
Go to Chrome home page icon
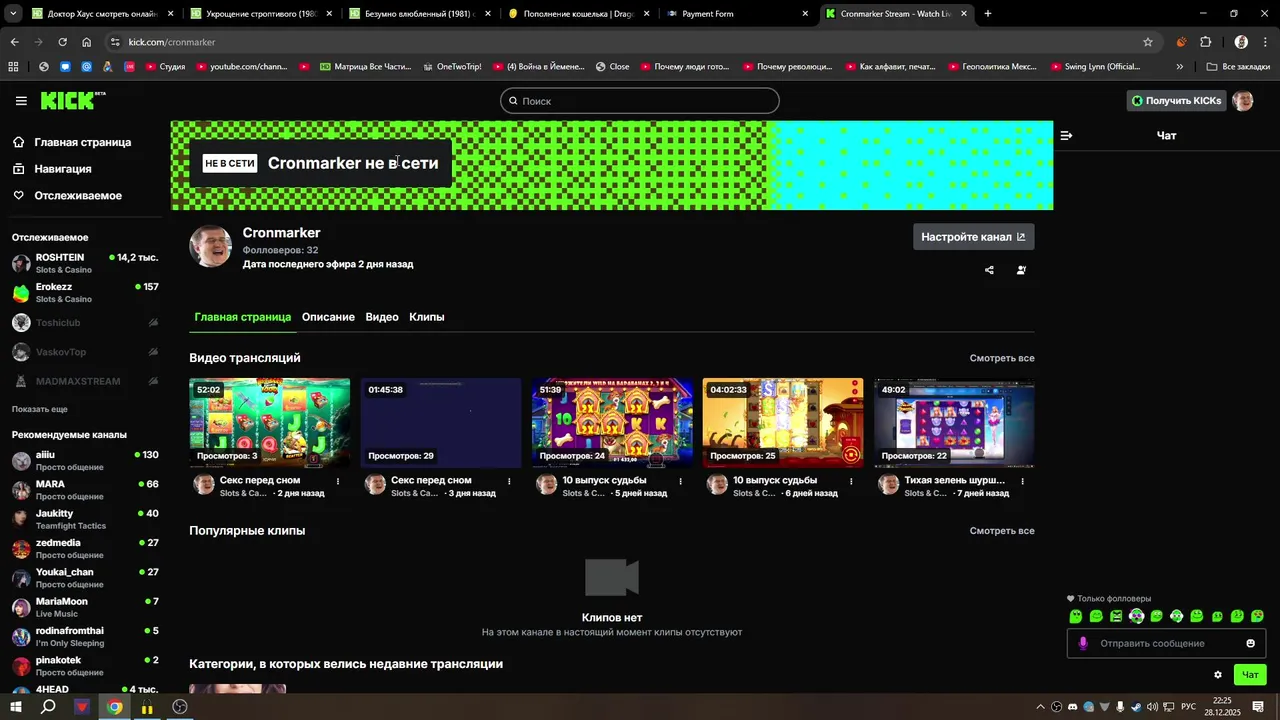coord(87,42)
